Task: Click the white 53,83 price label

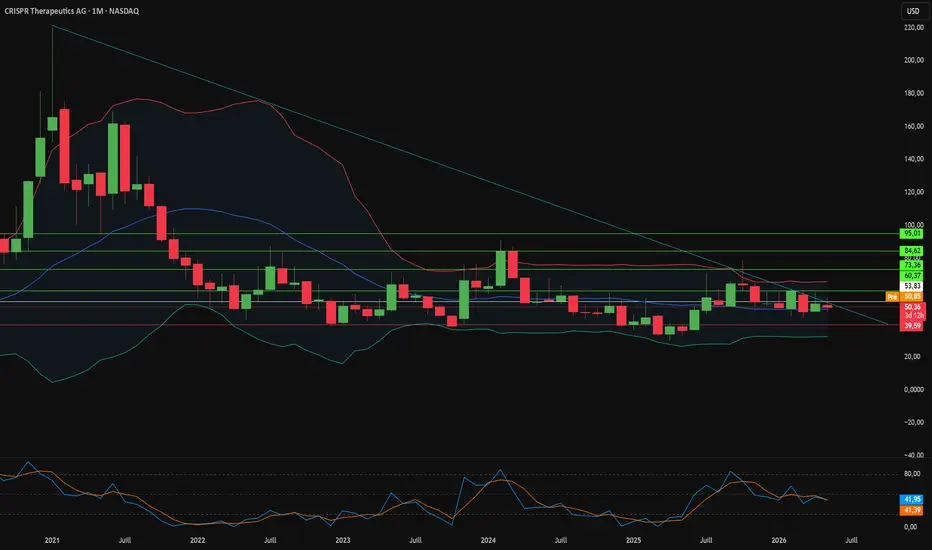Action: click(x=912, y=286)
